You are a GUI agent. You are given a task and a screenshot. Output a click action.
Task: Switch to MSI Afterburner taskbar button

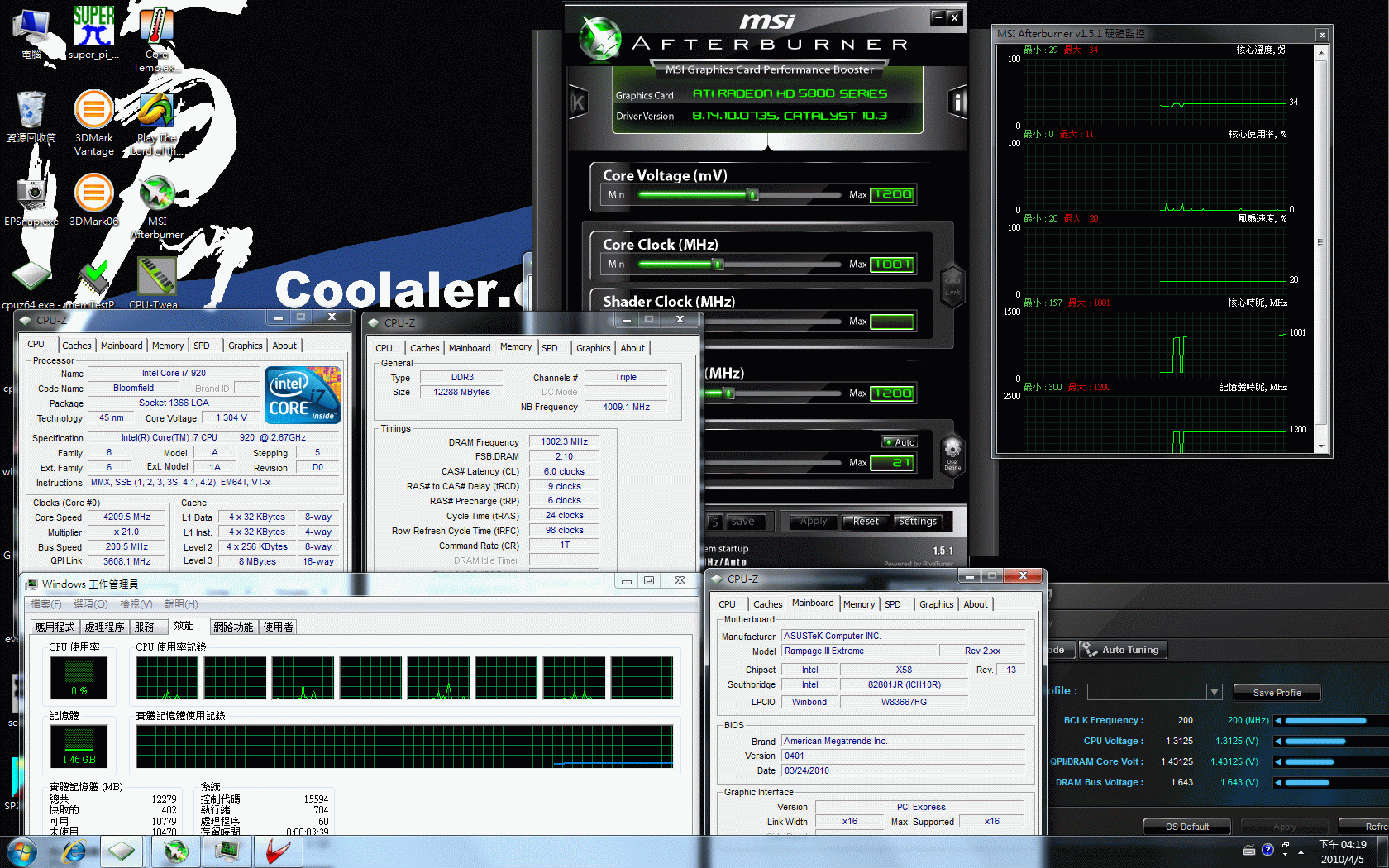175,851
